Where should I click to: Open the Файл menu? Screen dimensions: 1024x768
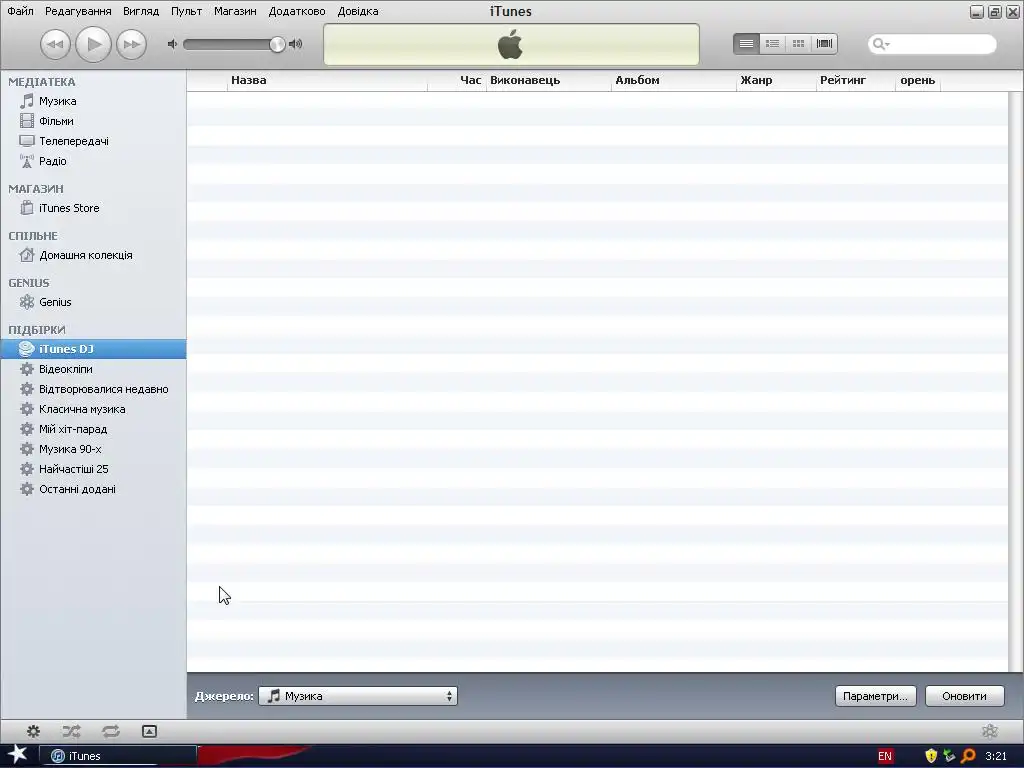pos(20,11)
